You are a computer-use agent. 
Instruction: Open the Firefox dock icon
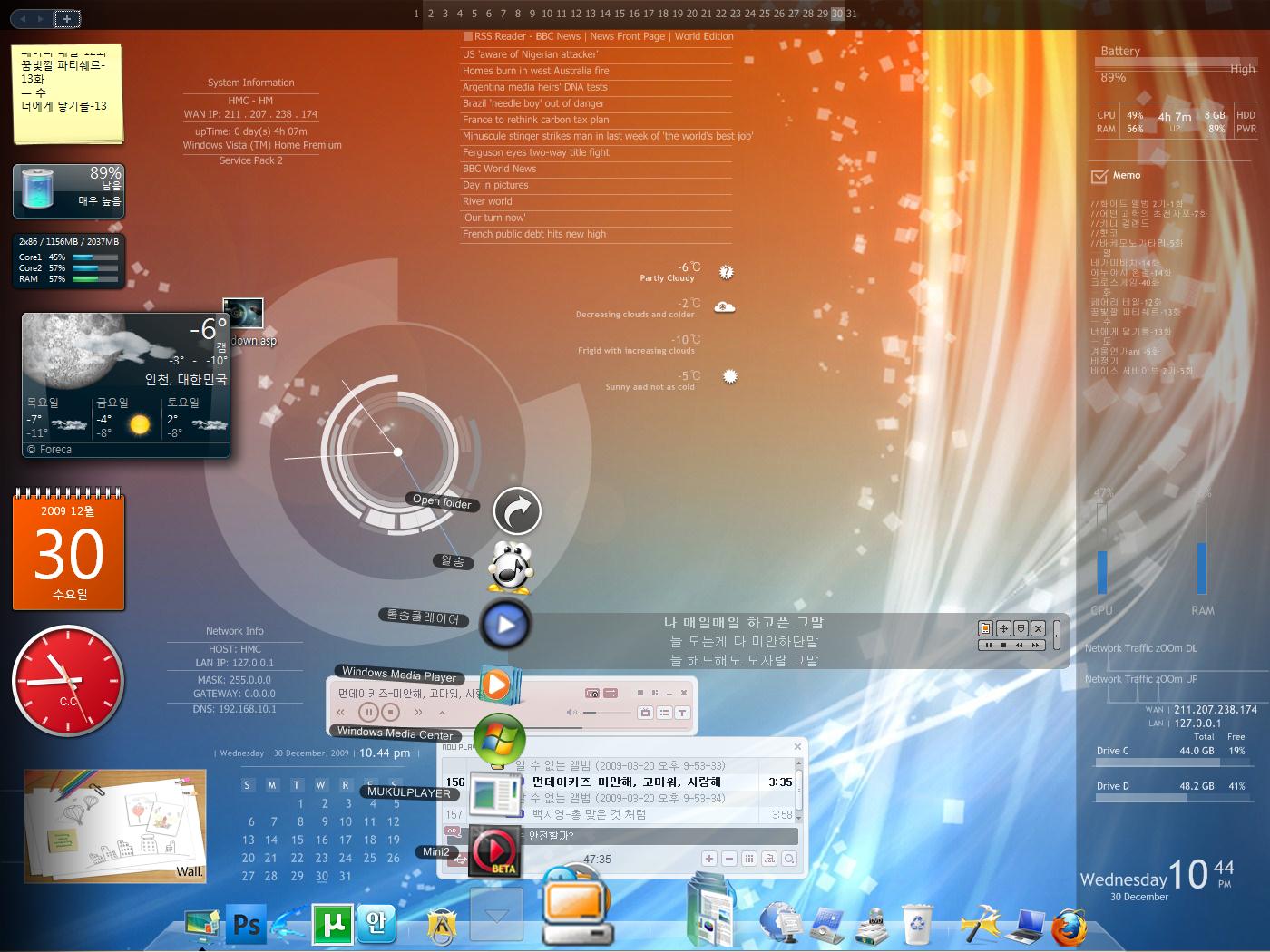[1070, 928]
